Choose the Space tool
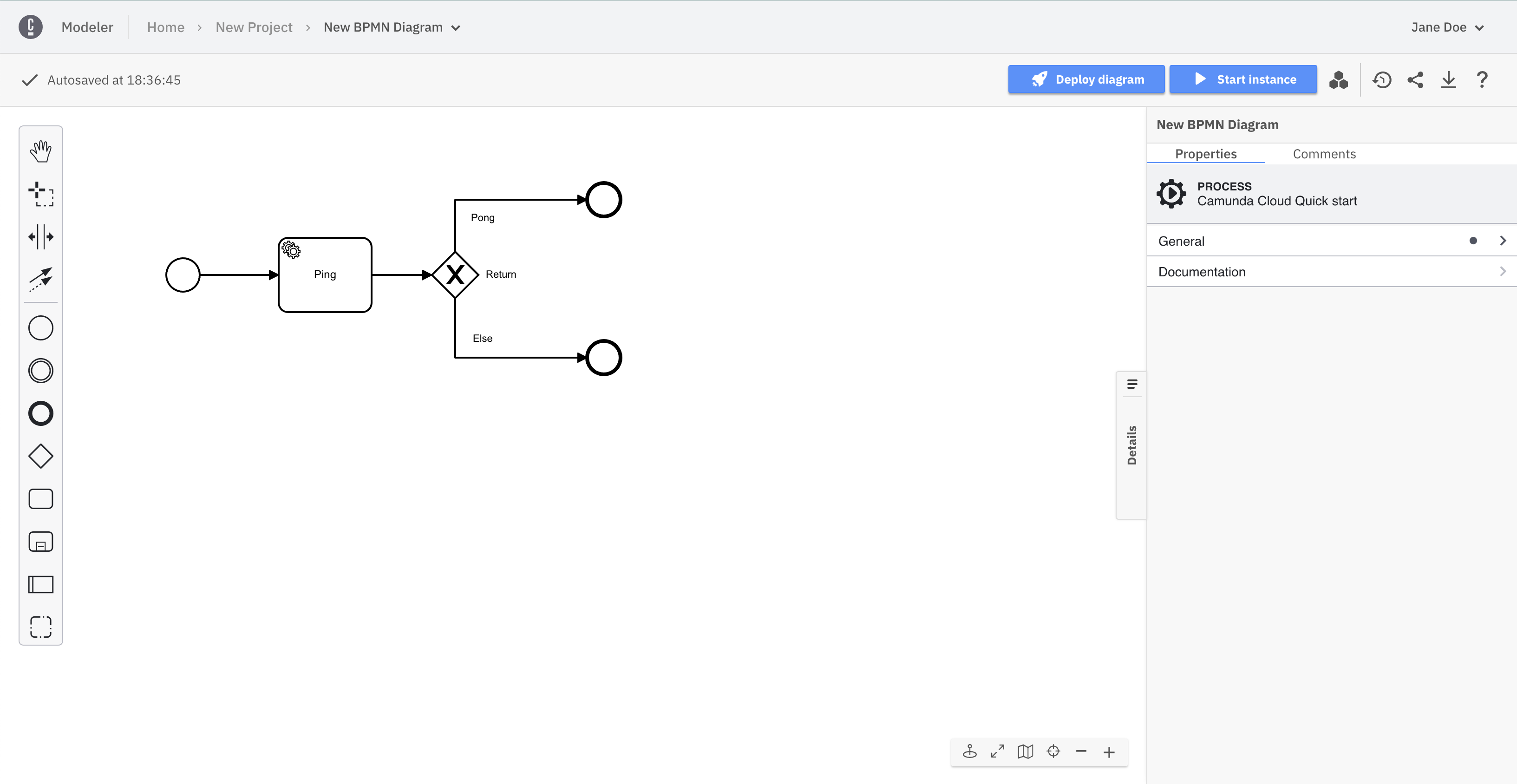Image resolution: width=1517 pixels, height=784 pixels. pyautogui.click(x=40, y=237)
